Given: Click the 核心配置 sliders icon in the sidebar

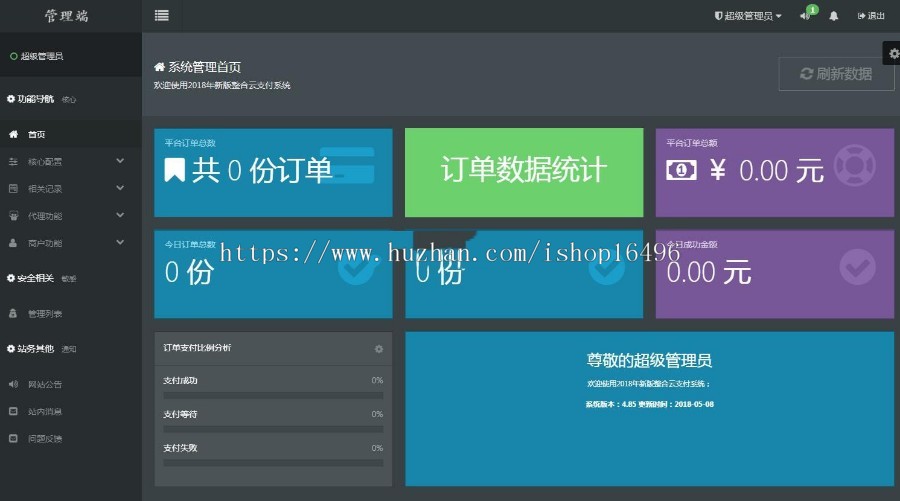Looking at the screenshot, I should pos(13,162).
